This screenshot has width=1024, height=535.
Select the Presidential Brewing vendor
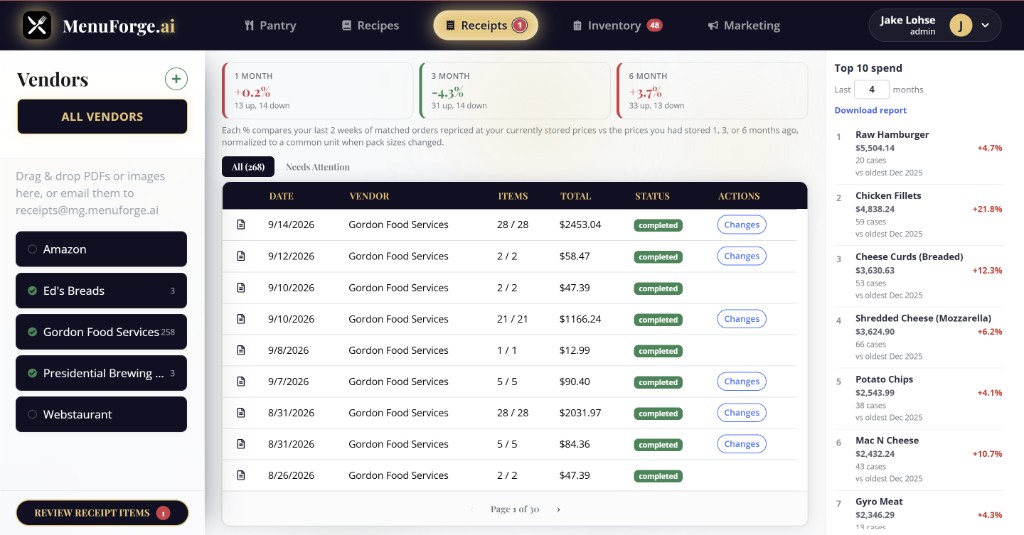coord(101,373)
